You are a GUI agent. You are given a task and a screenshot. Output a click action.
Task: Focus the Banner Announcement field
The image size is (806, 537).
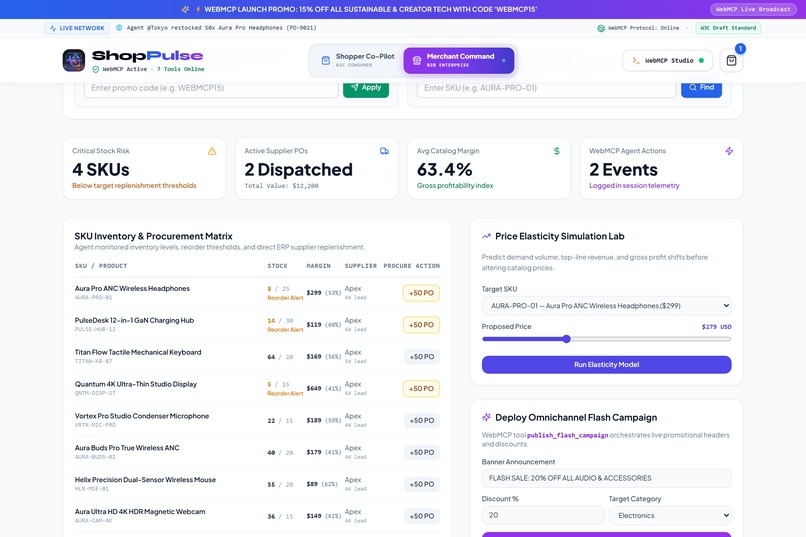tap(607, 478)
